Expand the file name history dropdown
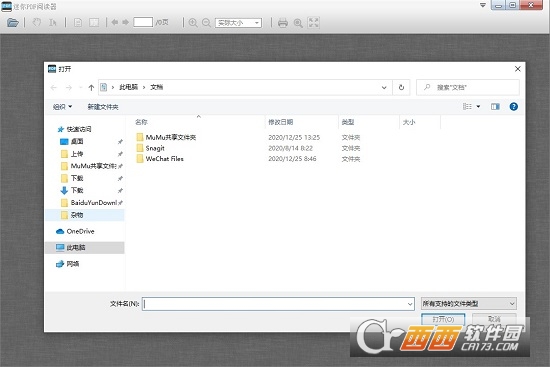 410,304
